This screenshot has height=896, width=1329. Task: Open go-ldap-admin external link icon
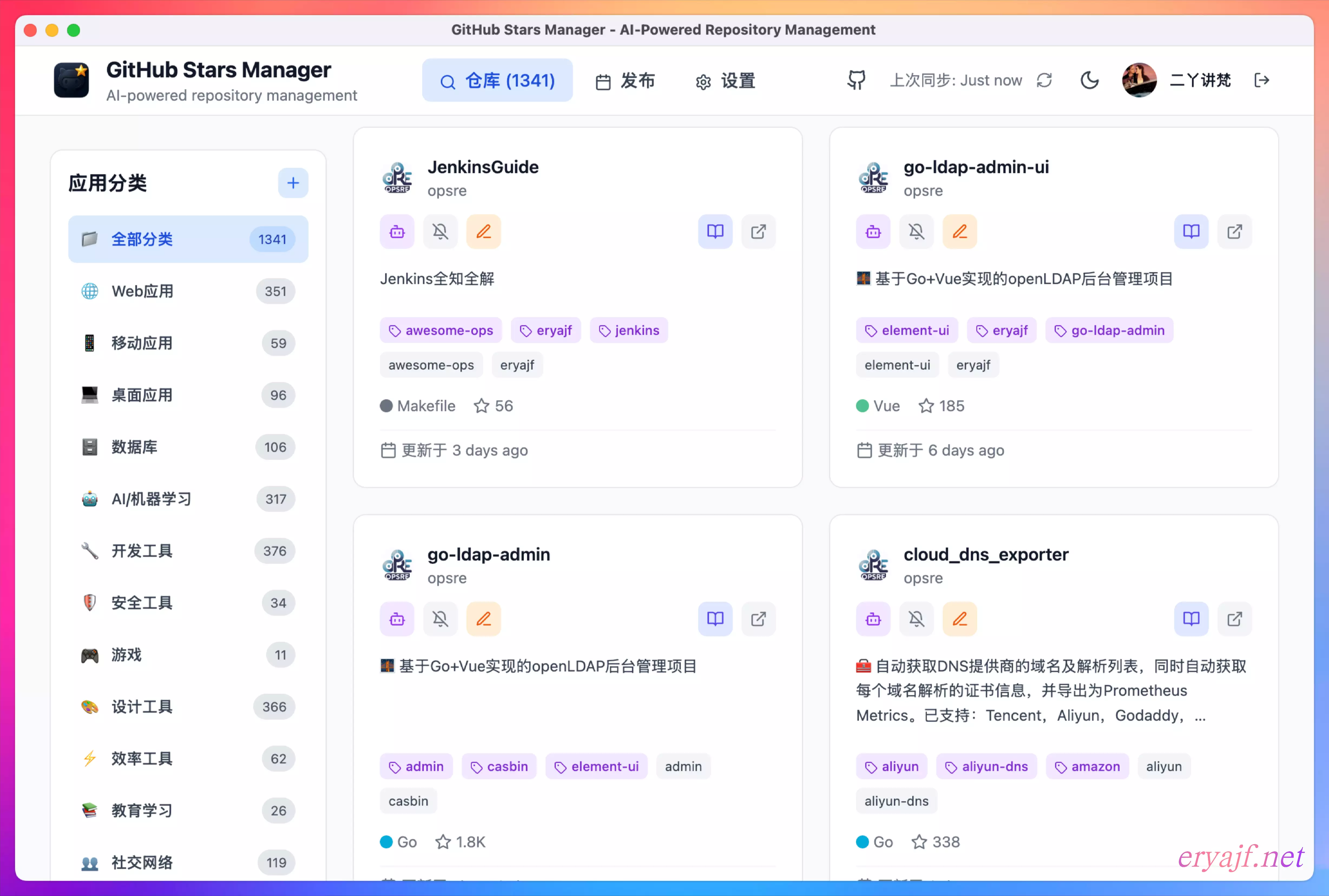coord(759,620)
